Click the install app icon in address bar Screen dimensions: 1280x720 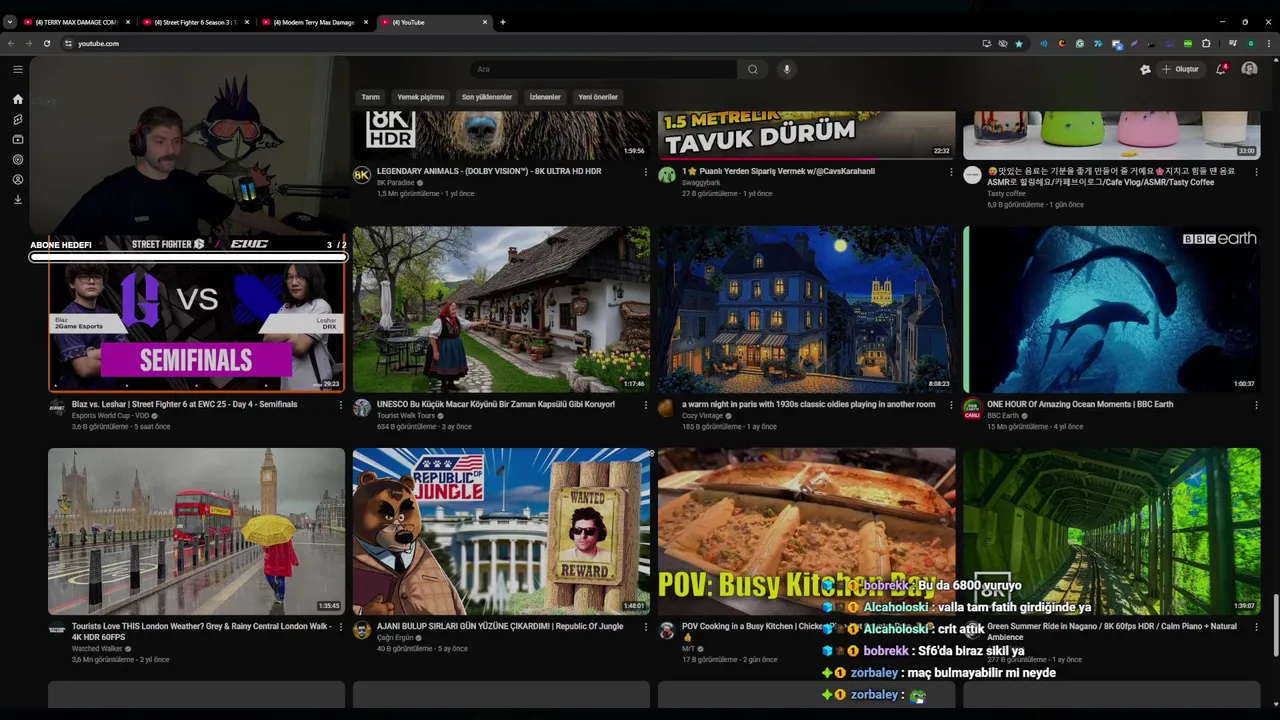[x=987, y=43]
